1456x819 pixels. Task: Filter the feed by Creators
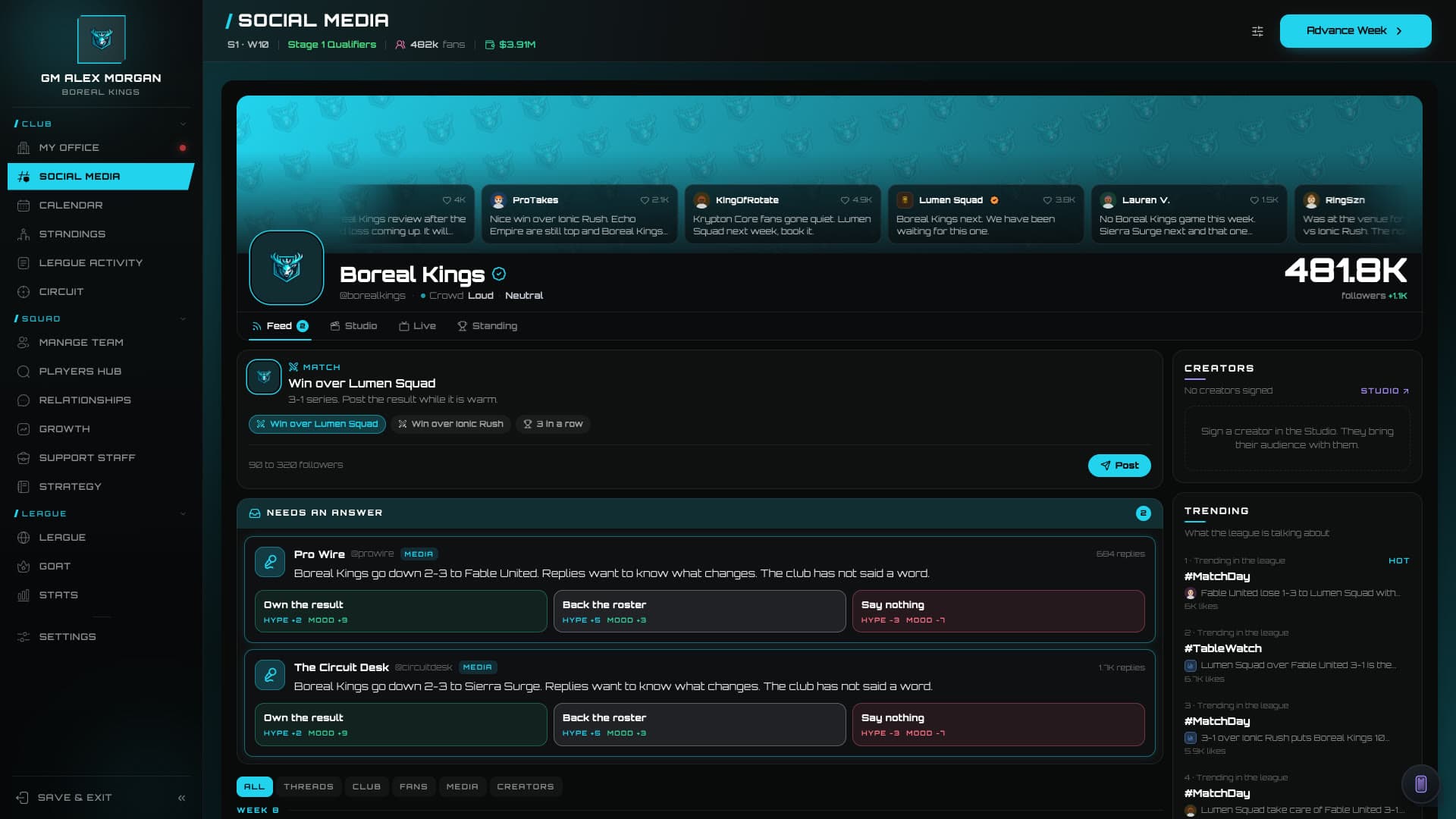click(526, 786)
